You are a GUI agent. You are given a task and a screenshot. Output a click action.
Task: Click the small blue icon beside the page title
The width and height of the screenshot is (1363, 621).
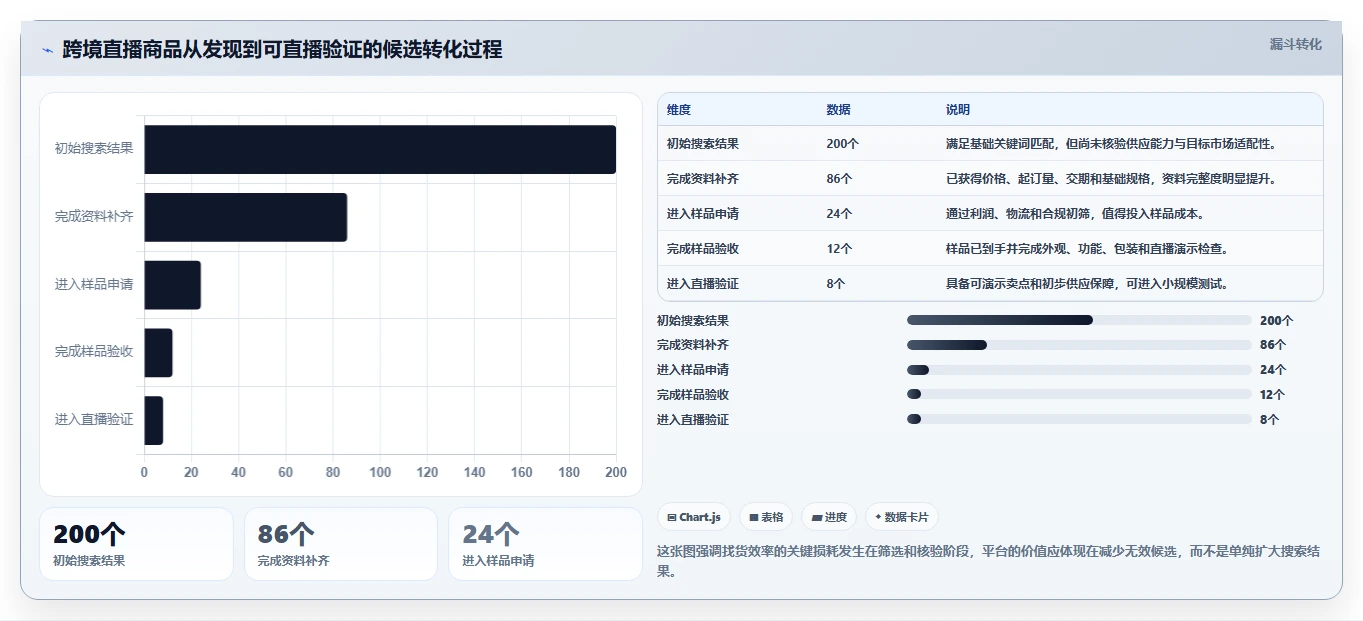coord(47,50)
